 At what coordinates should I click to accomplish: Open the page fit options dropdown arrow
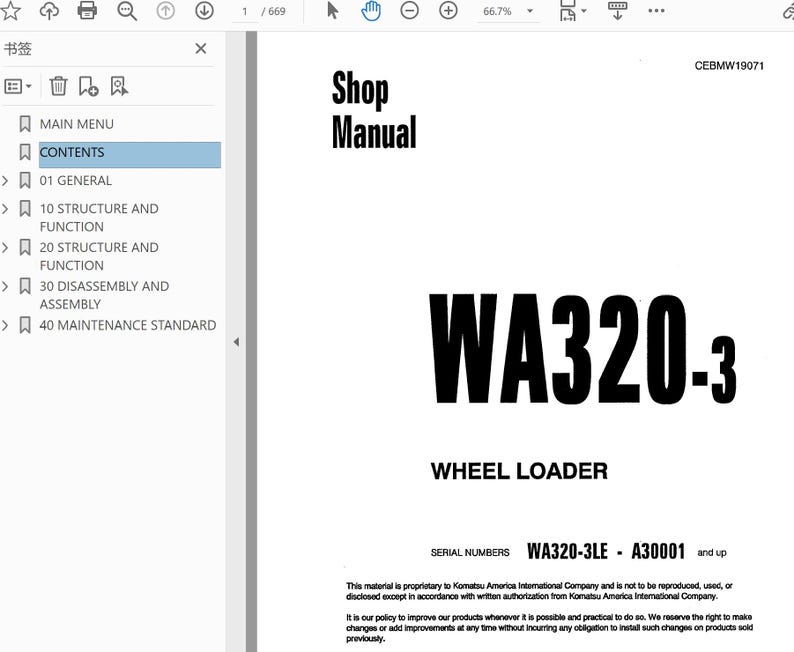pos(584,11)
